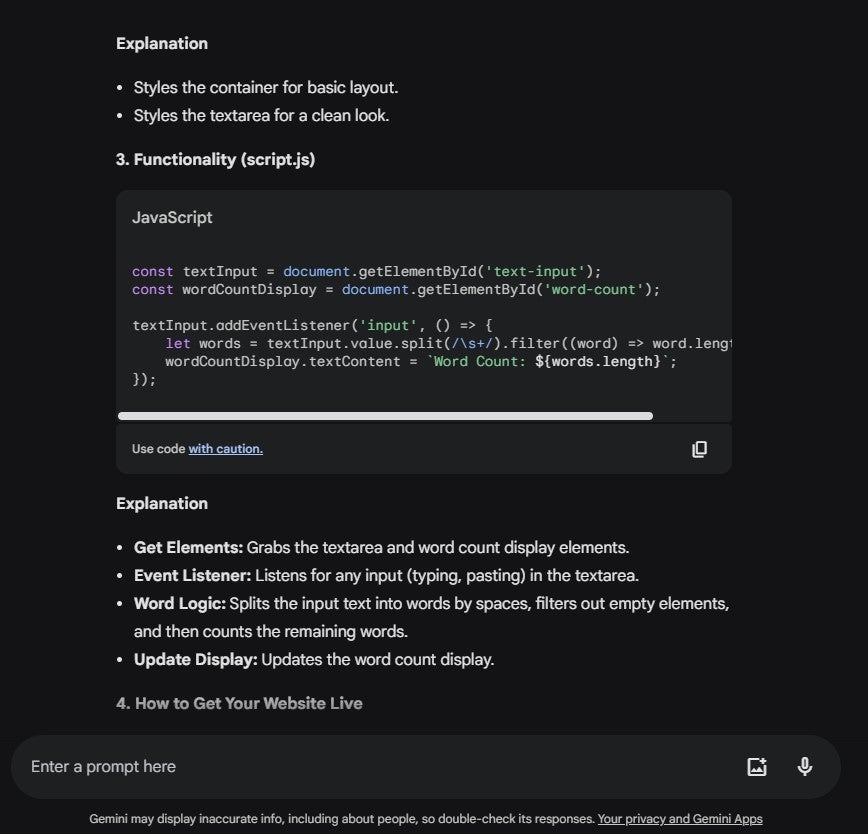The image size is (868, 834).
Task: Click "Styles the container for basic layout" bullet
Action: (x=266, y=87)
